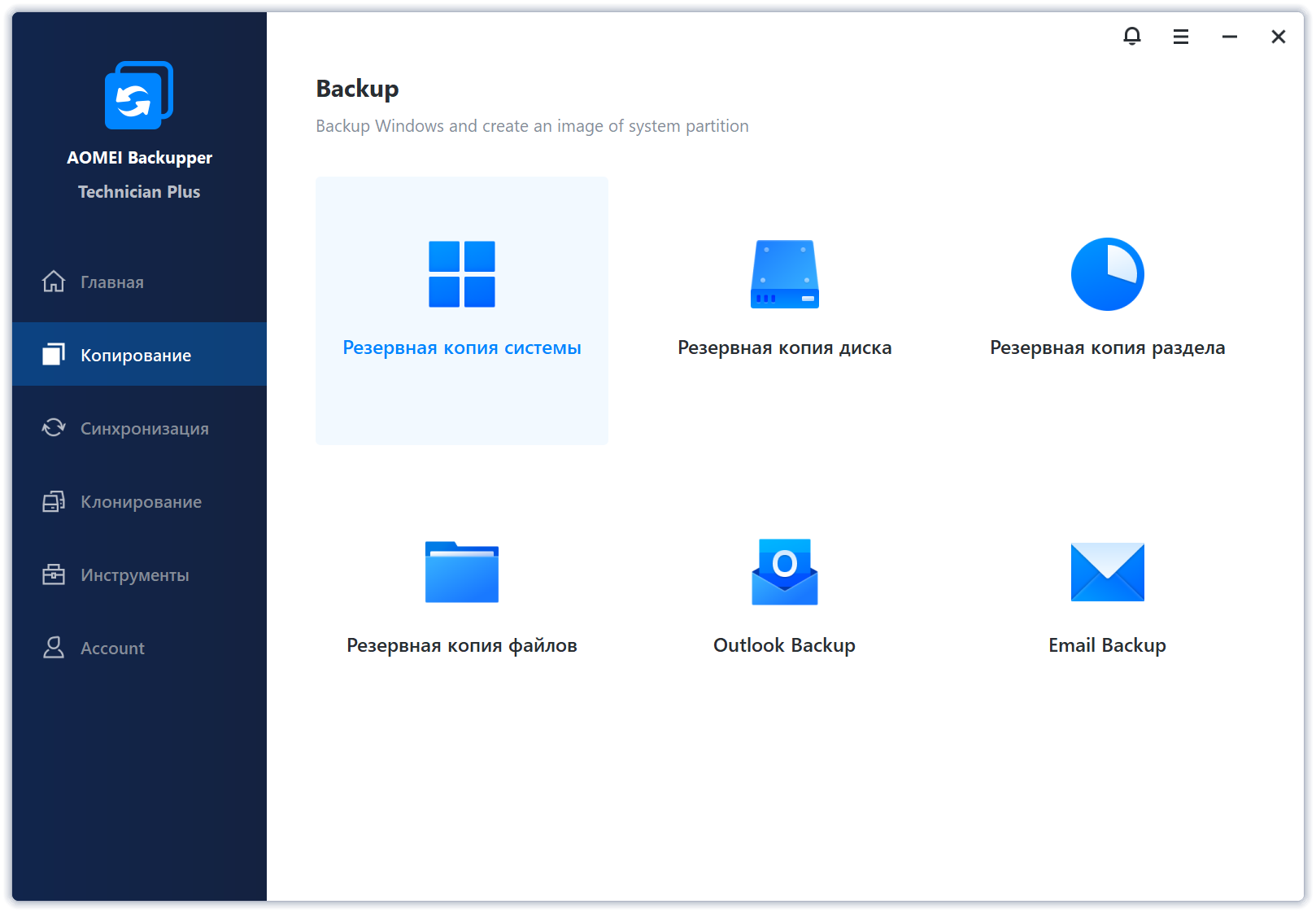Click the AOMEI Backupper logo

[139, 96]
